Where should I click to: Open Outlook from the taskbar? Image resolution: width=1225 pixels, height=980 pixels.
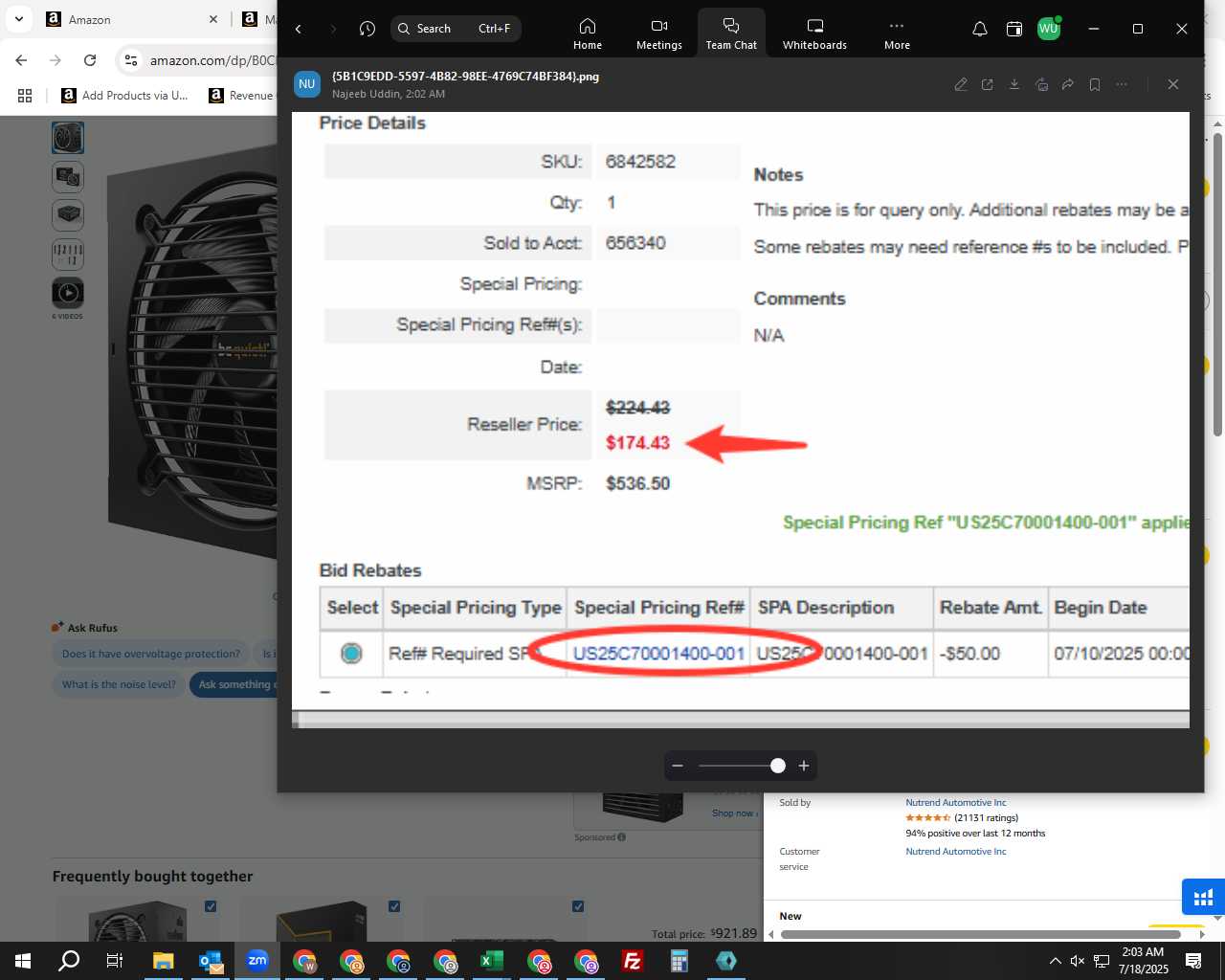pyautogui.click(x=211, y=961)
